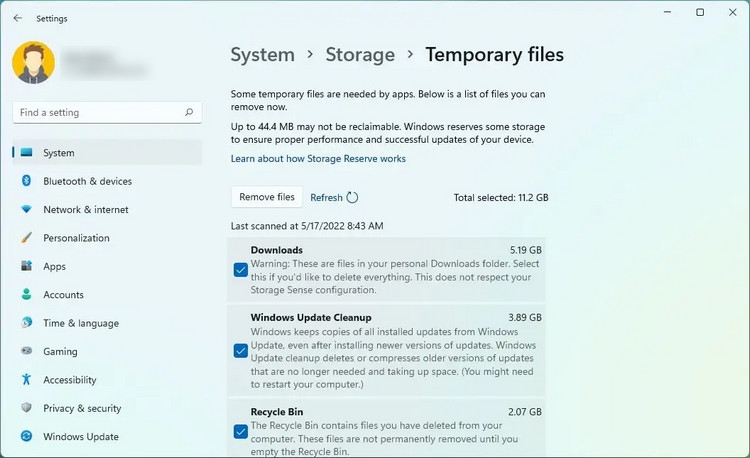This screenshot has height=458, width=750.
Task: Click the circular refresh arrow icon
Action: [x=352, y=197]
